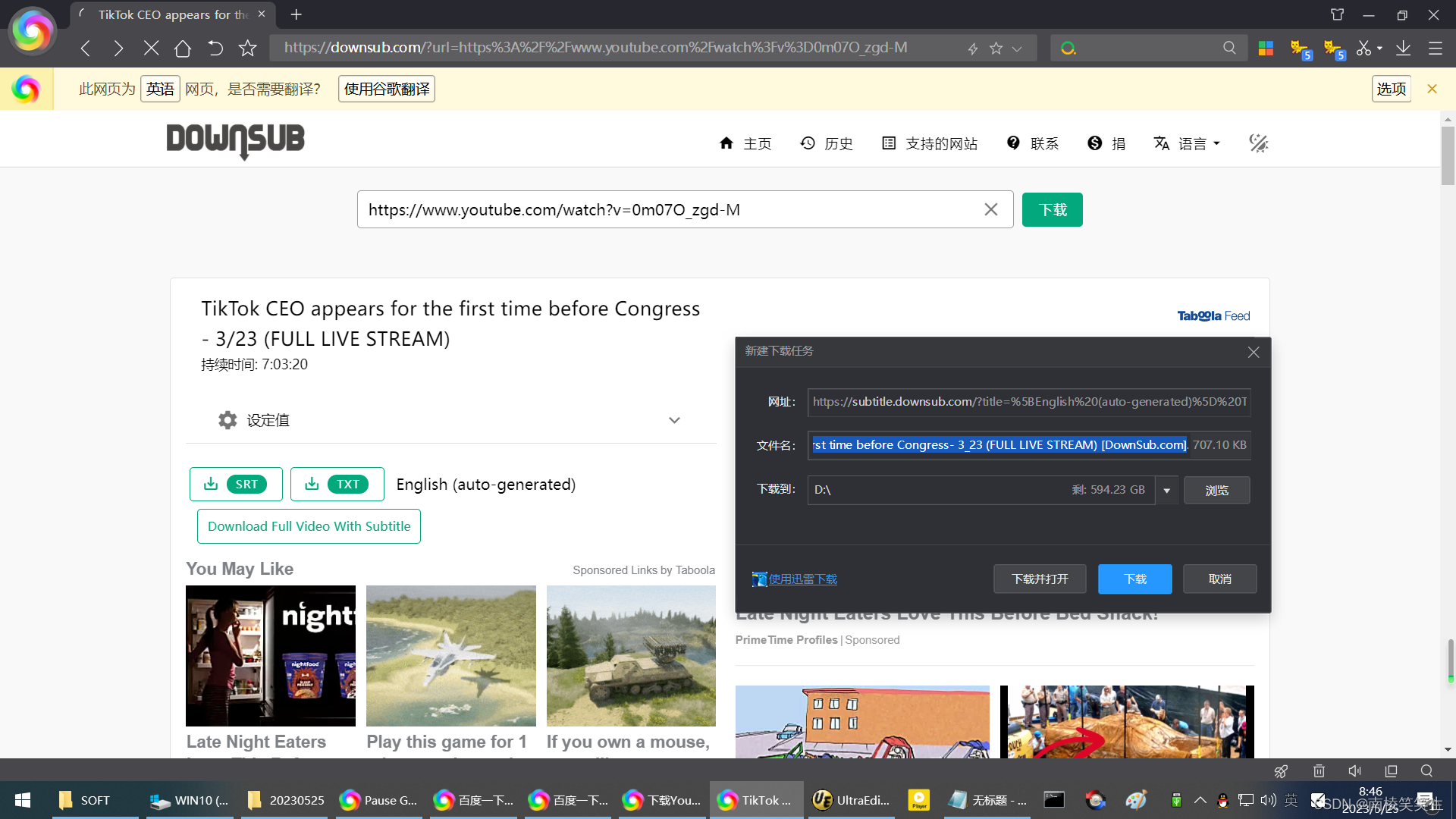Image resolution: width=1456 pixels, height=819 pixels.
Task: Bookmark page with star icon in toolbar
Action: point(247,49)
